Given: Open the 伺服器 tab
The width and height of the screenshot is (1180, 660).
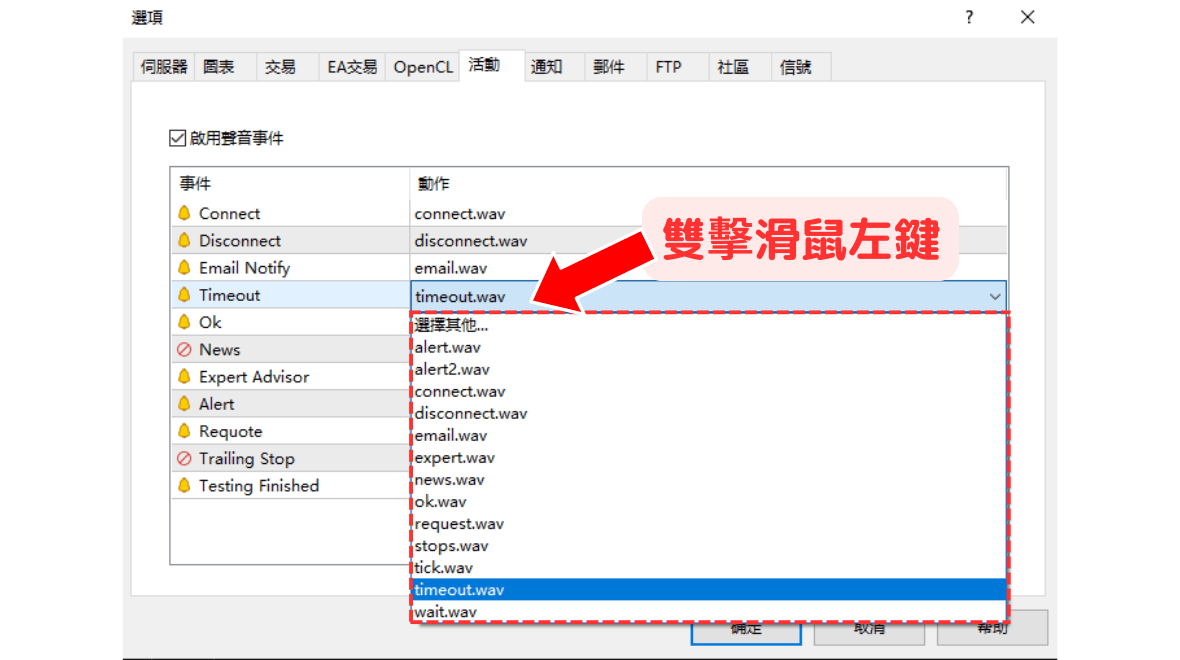Looking at the screenshot, I should tap(164, 67).
